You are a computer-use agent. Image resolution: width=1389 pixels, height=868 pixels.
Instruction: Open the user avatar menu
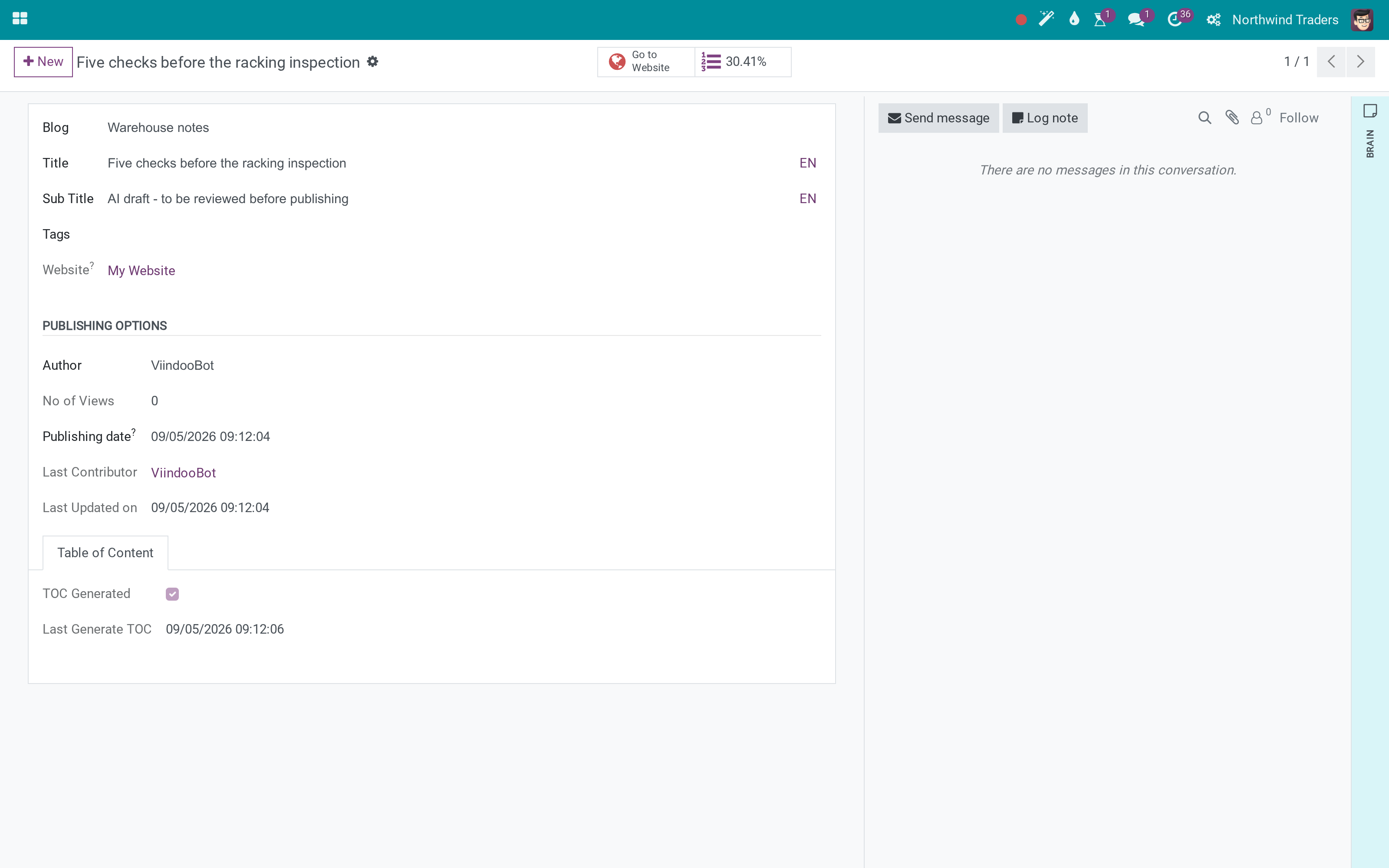pos(1362,20)
